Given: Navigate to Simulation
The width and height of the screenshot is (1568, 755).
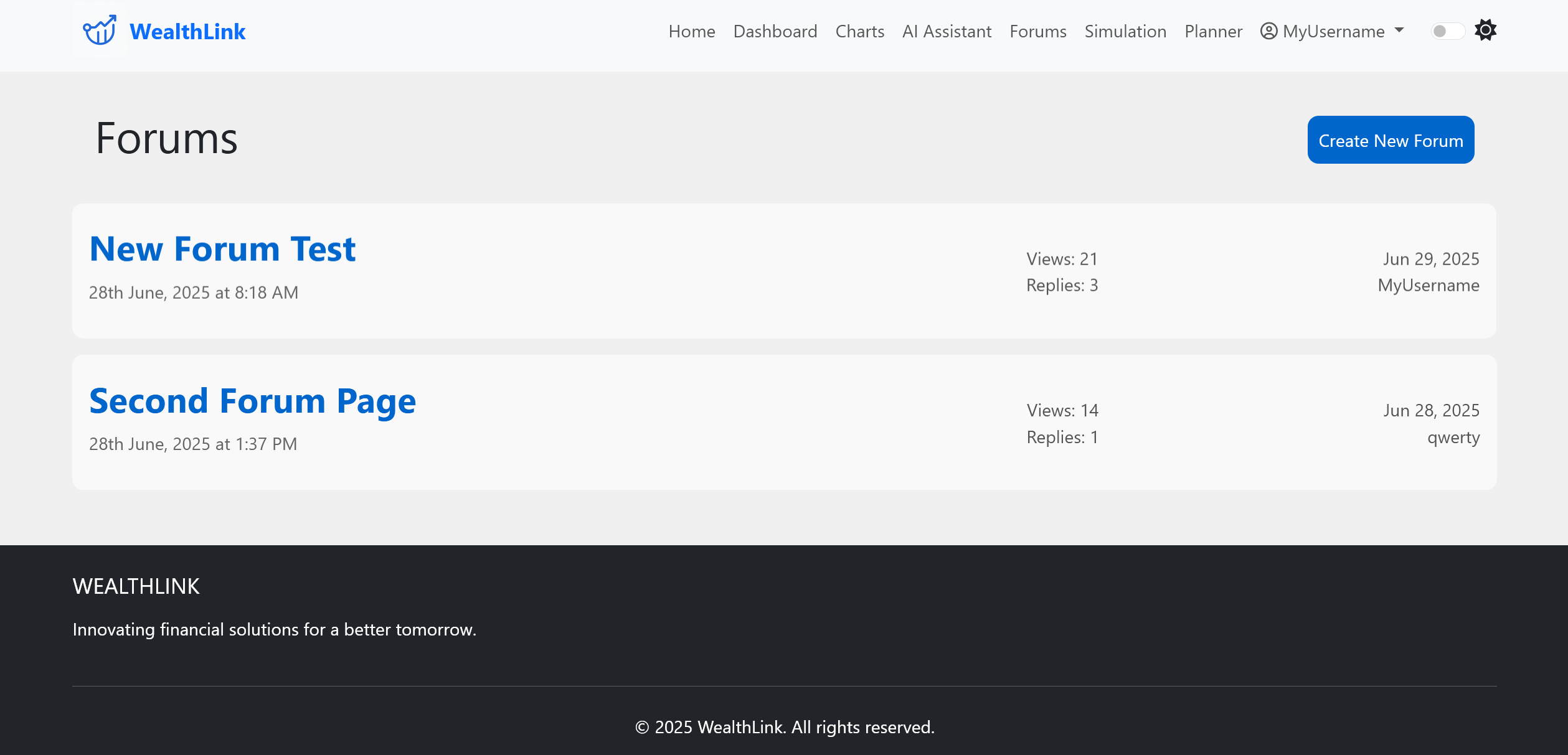Looking at the screenshot, I should [x=1125, y=31].
